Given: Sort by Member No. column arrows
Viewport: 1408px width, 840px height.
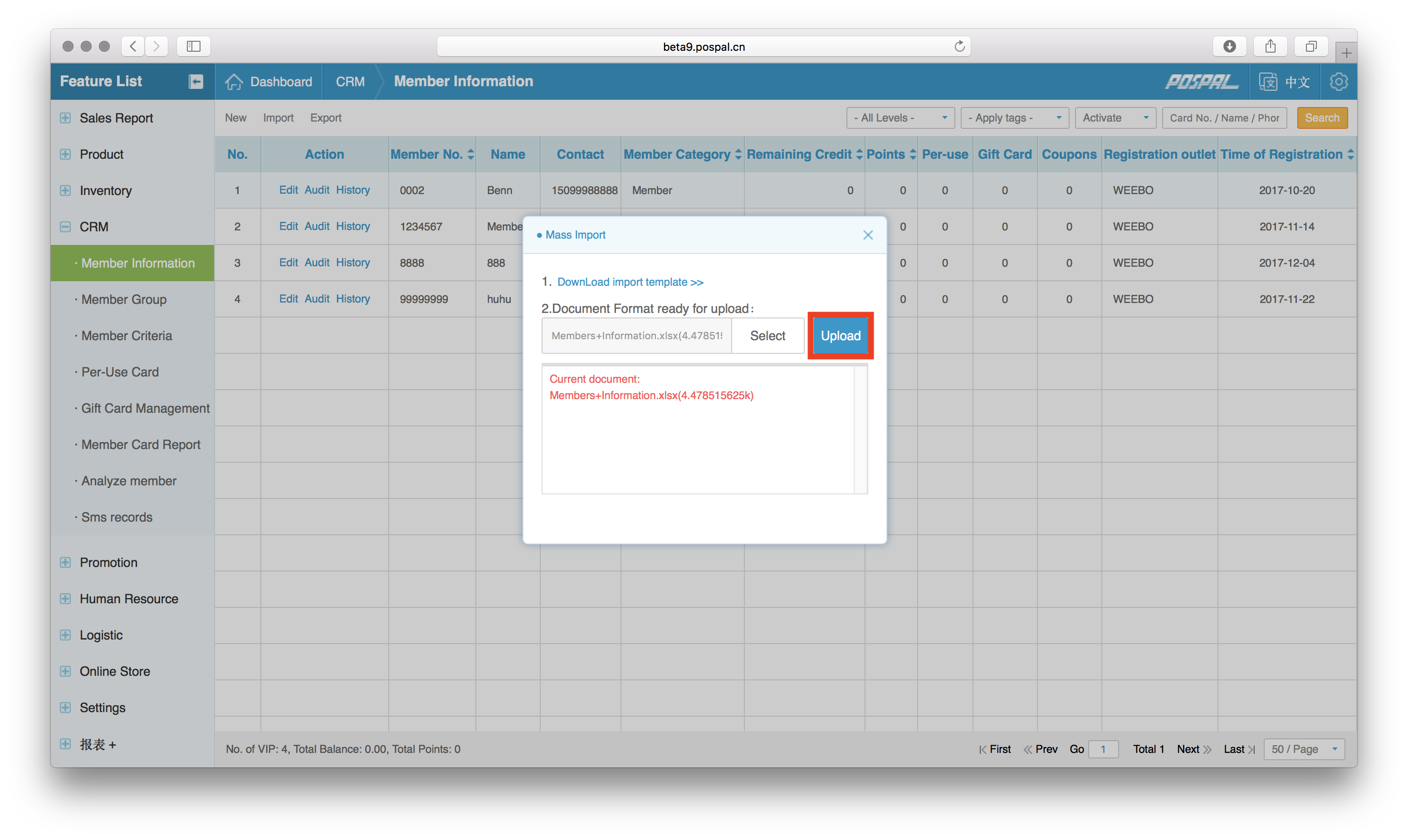Looking at the screenshot, I should pos(471,155).
